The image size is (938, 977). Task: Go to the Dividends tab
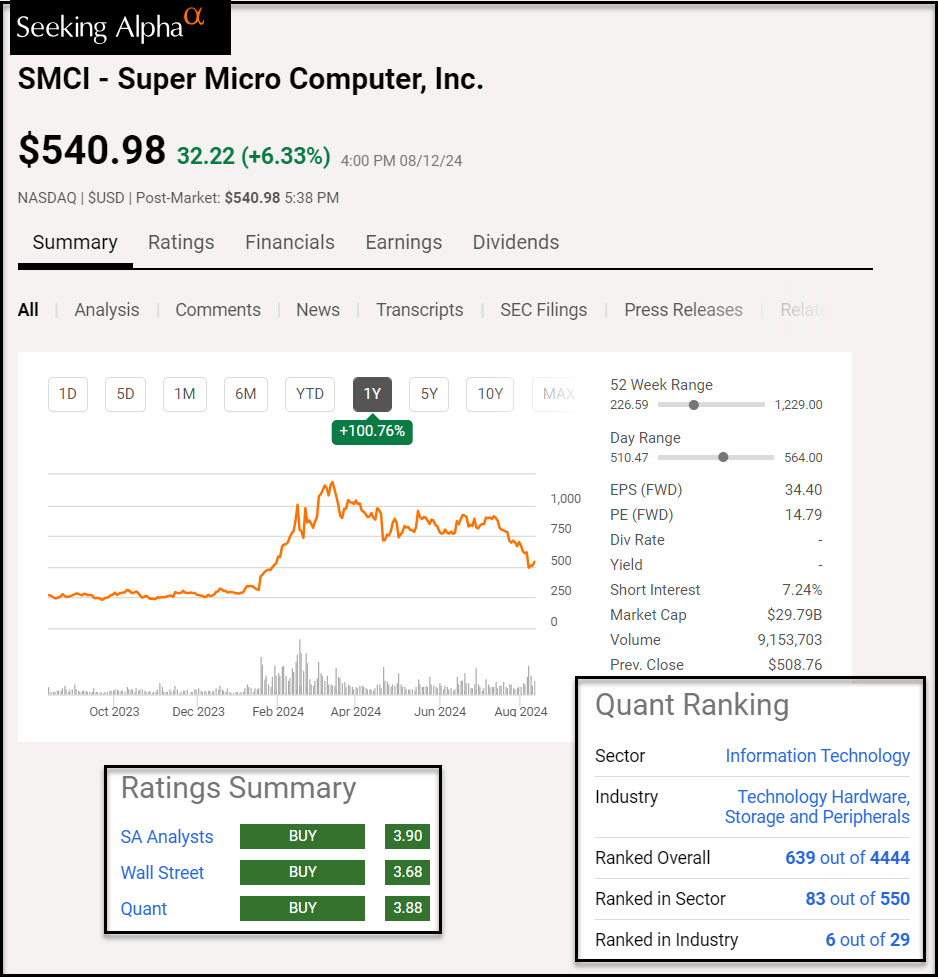click(515, 242)
